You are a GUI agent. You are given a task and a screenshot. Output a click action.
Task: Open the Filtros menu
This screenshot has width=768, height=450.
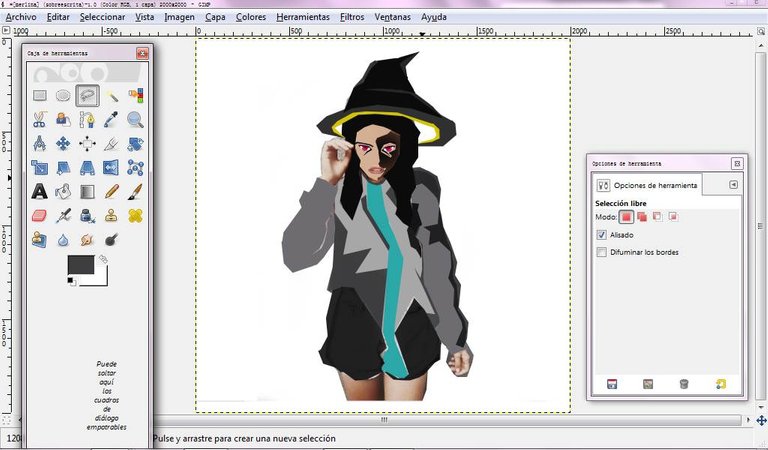coord(352,17)
